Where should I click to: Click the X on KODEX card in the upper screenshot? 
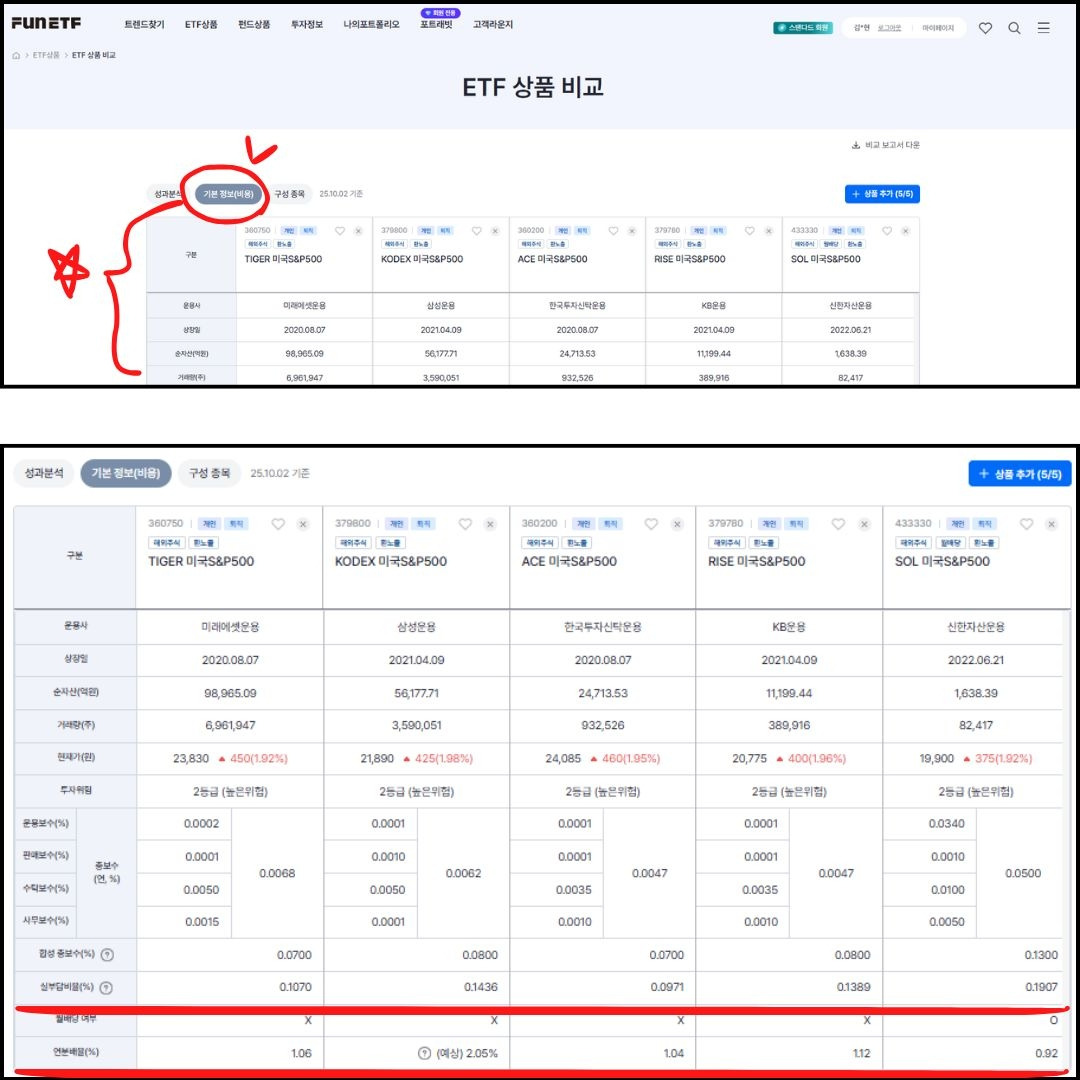click(x=495, y=231)
